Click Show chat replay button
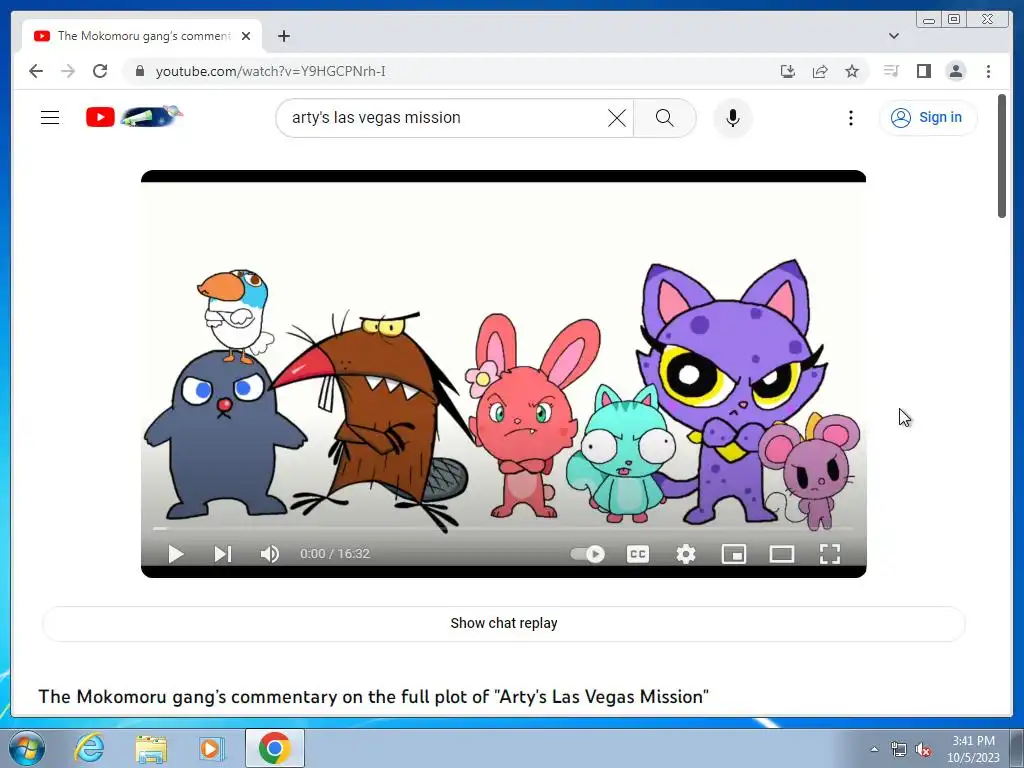Screen dimensions: 1024x768 504,623
